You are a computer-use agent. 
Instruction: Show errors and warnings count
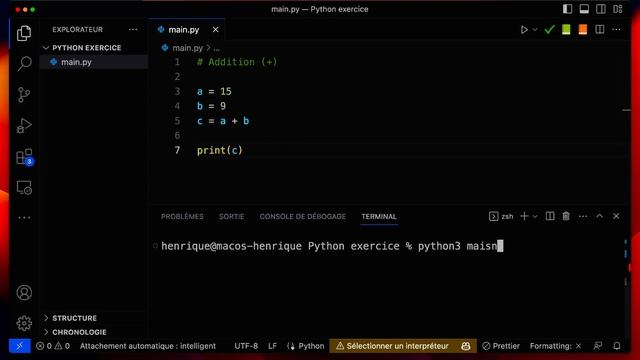(x=53, y=346)
